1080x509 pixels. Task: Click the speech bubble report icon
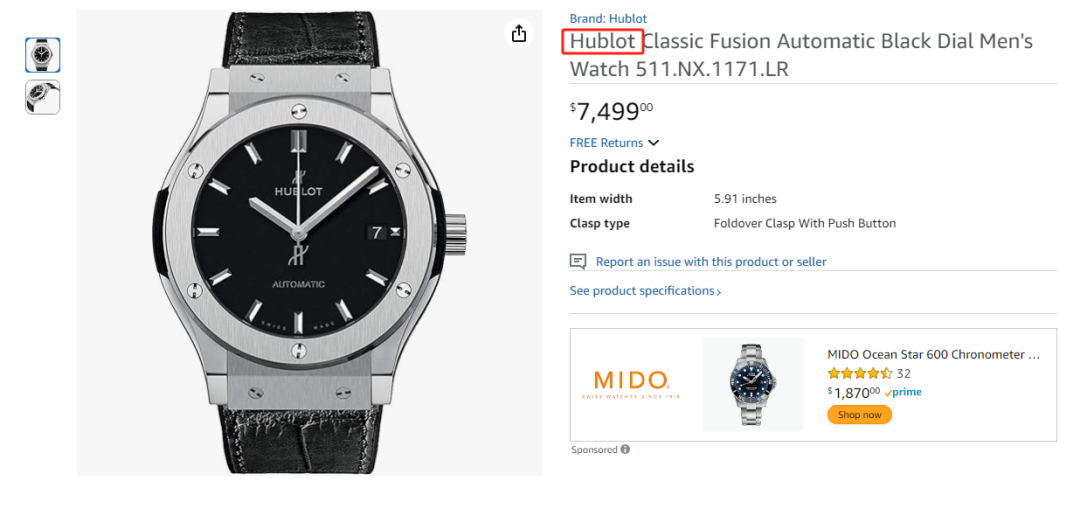[578, 262]
